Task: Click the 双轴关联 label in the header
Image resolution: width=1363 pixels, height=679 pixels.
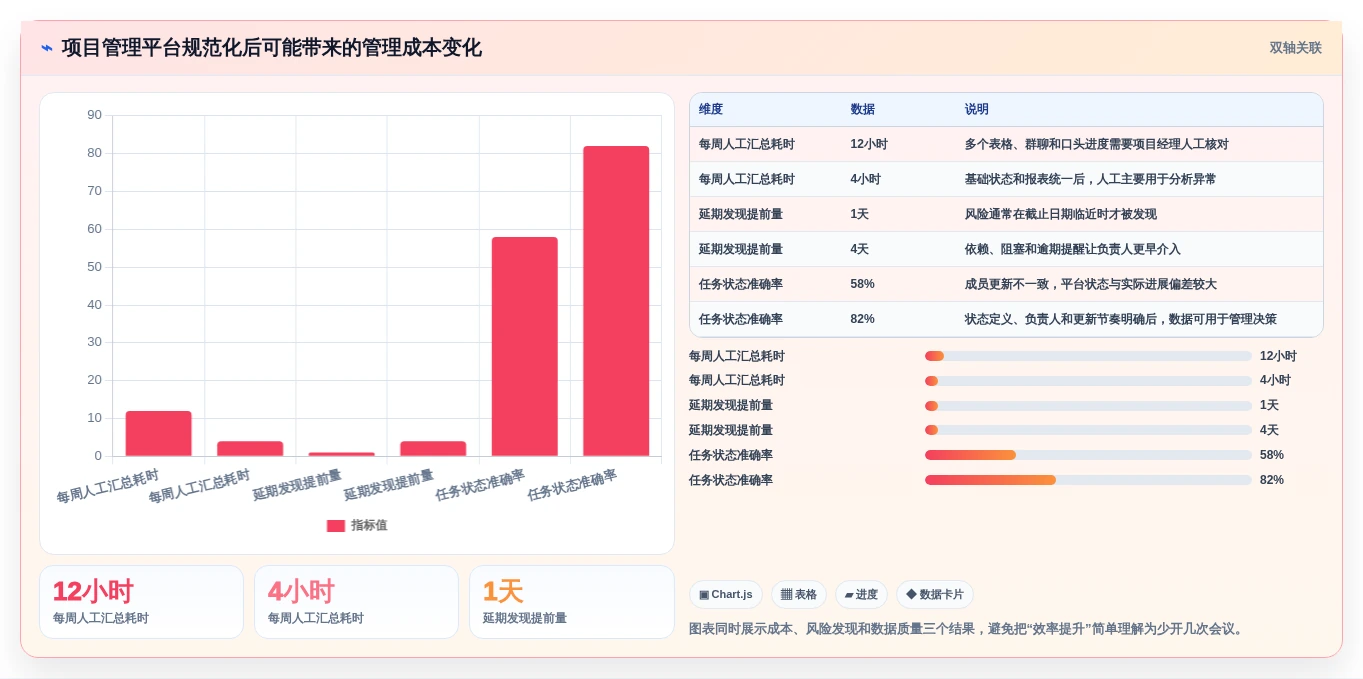Action: (1296, 48)
